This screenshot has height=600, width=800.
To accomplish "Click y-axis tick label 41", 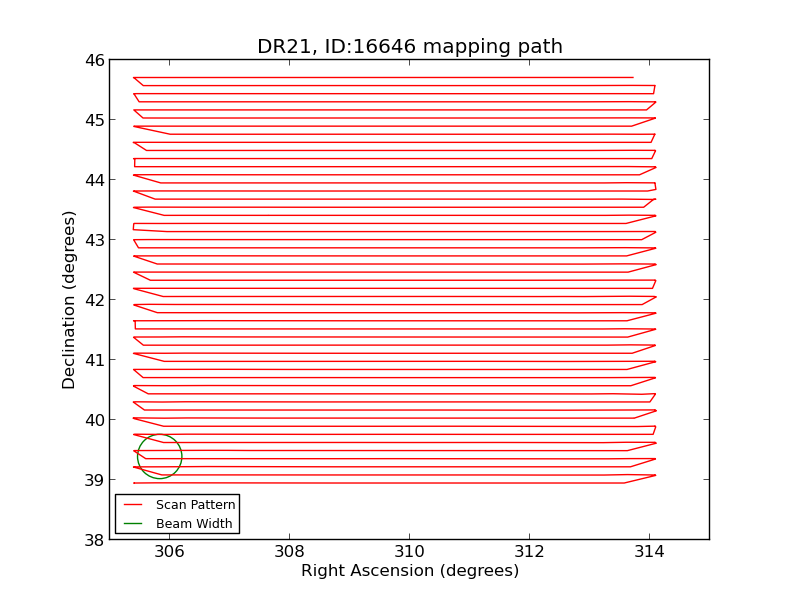I will 94,360.
